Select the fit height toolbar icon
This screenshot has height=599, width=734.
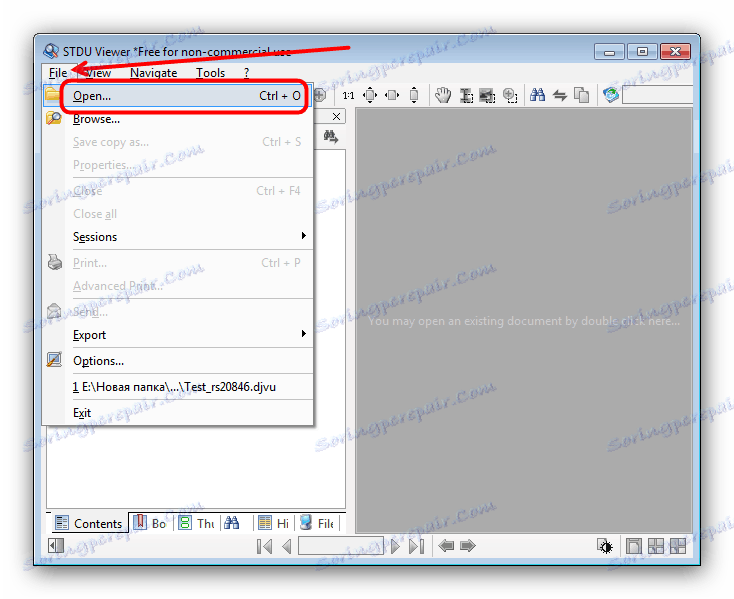pos(414,95)
